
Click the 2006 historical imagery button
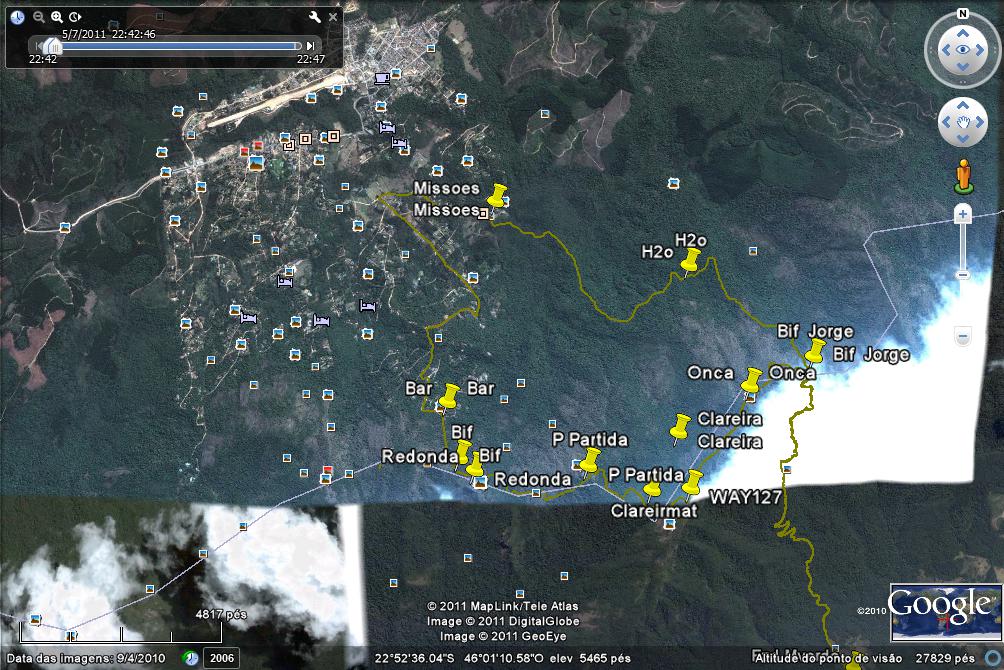tap(221, 658)
